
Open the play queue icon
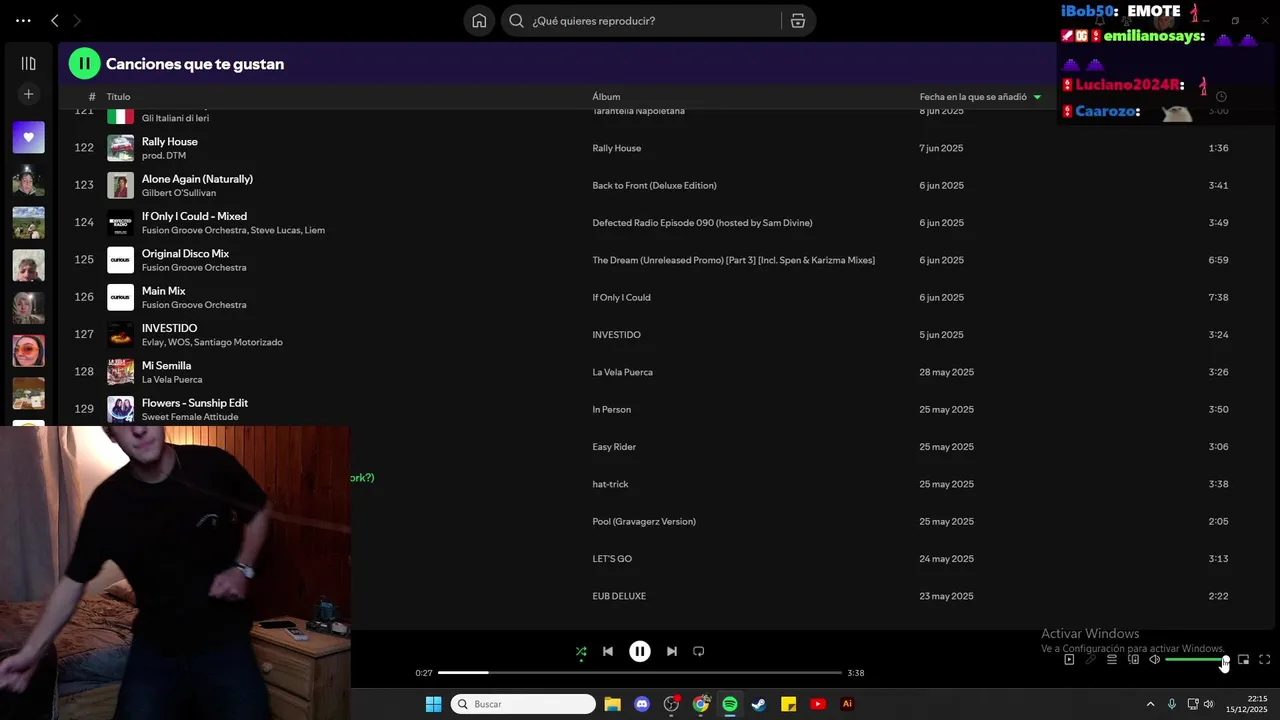click(x=1112, y=659)
